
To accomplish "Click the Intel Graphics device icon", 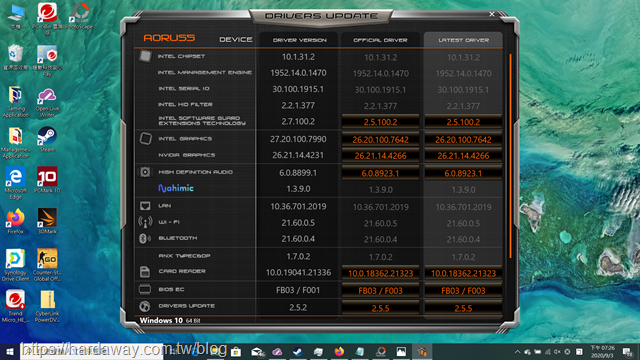I will 145,138.
